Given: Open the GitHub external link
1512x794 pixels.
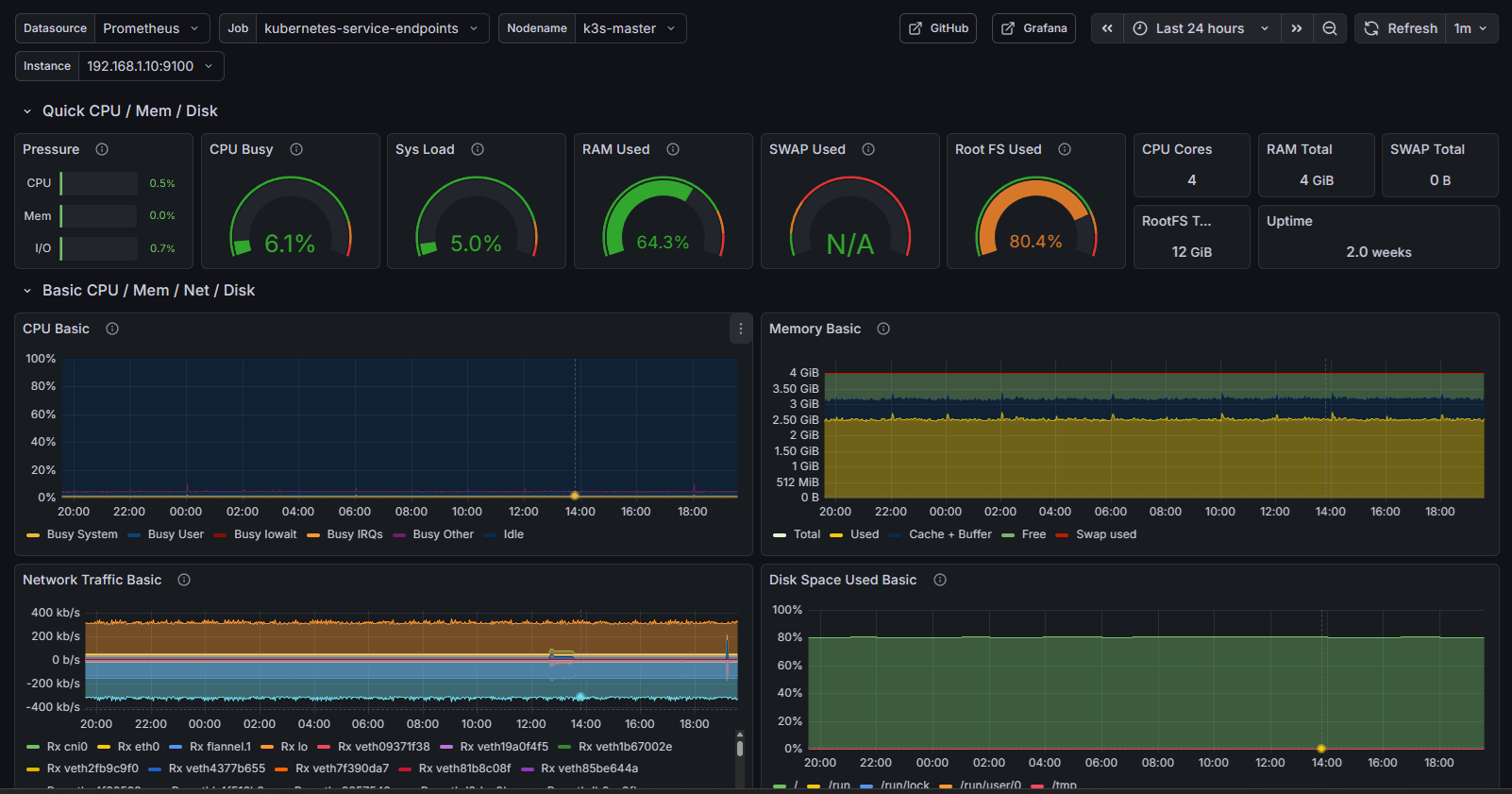Looking at the screenshot, I should tap(938, 28).
